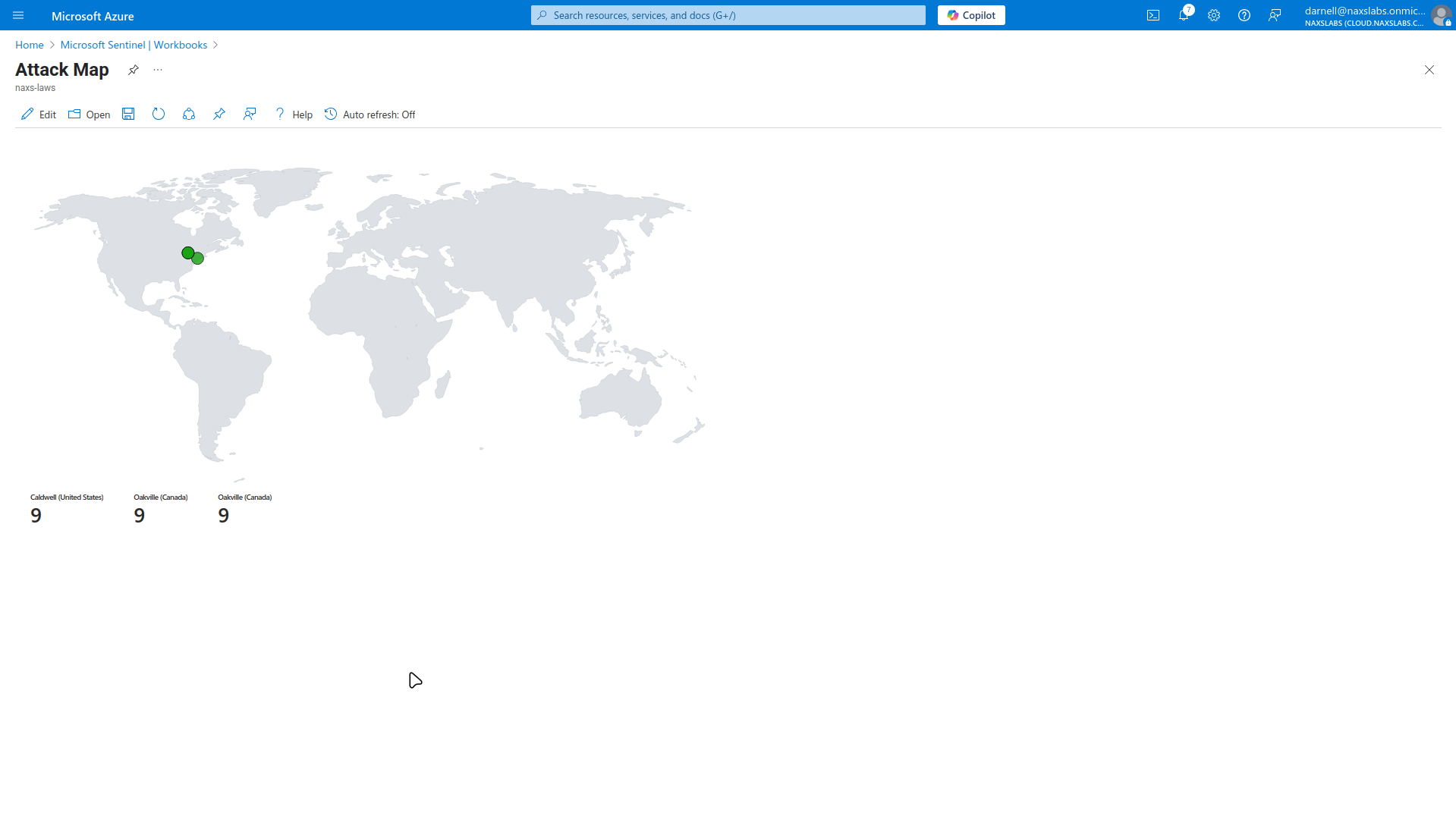Click the toolbar pin workbook icon
Screen dimensions: 1456x813
tap(219, 114)
